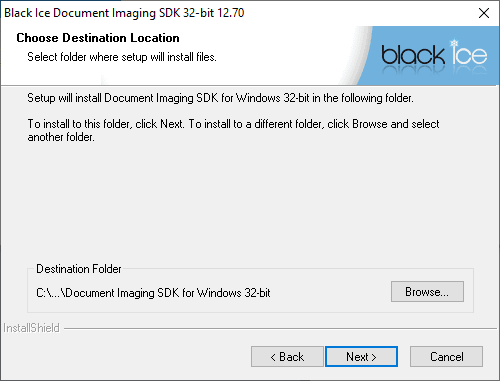Click the Next > button
500x381 pixels.
click(x=361, y=357)
